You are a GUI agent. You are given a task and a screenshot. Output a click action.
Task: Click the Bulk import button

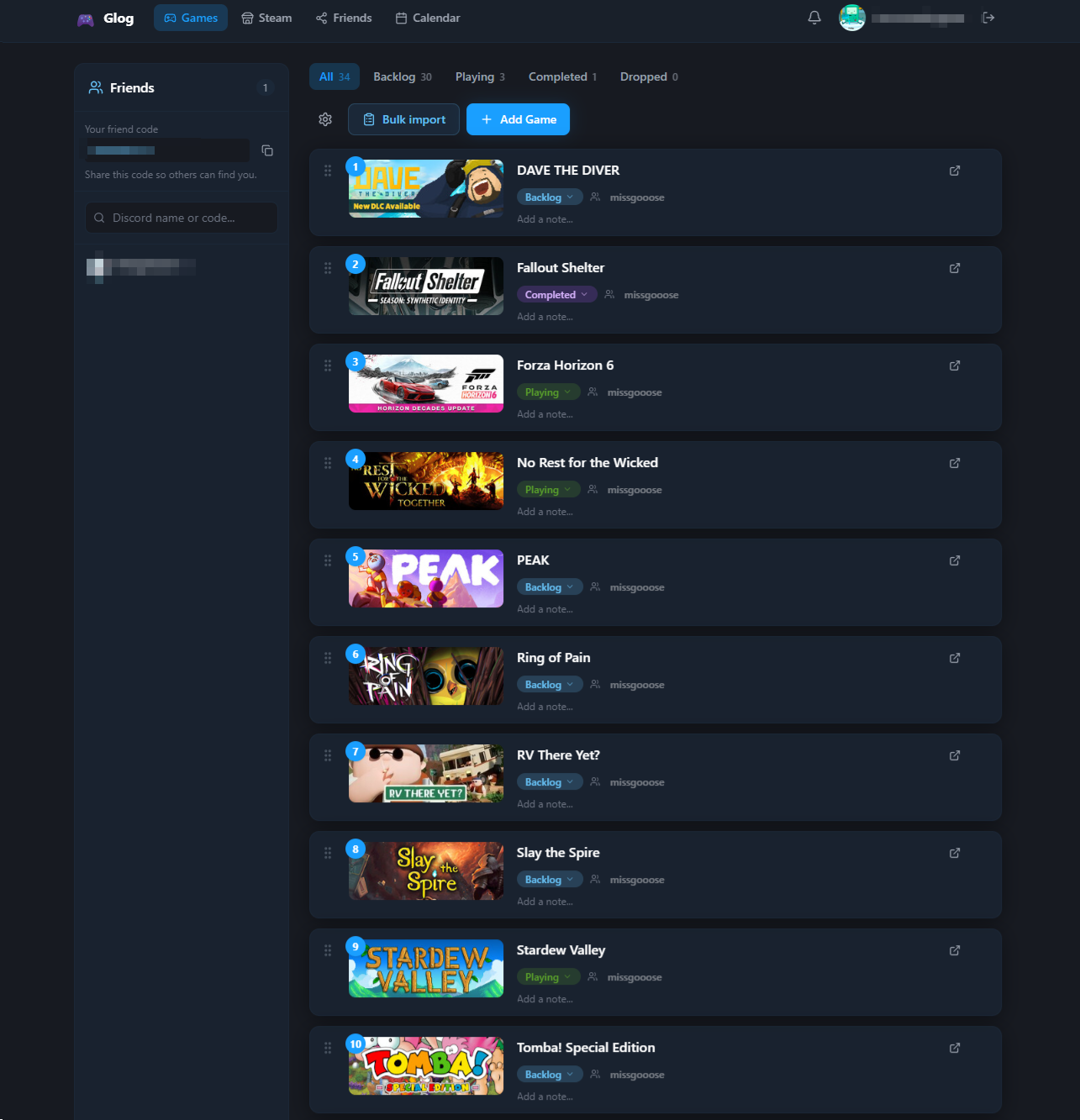[403, 119]
